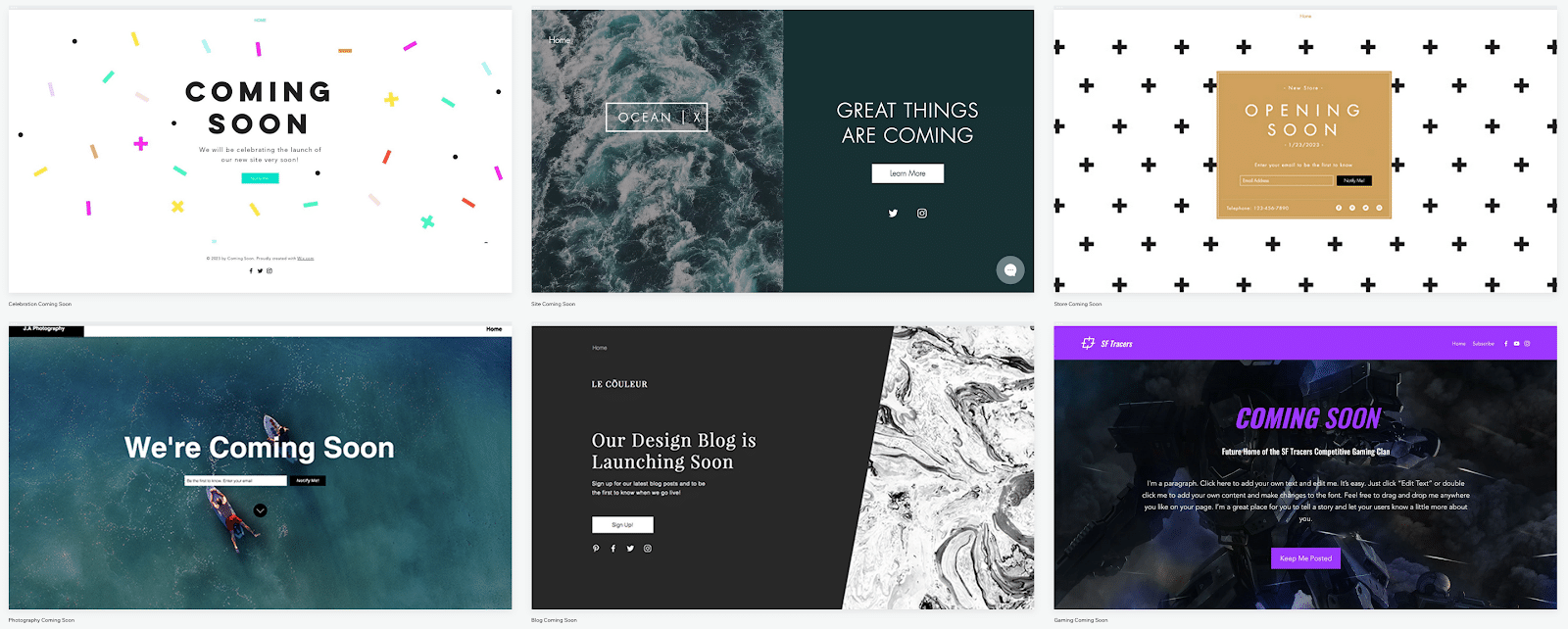Screen dimensions: 1568x629
Task: Open the Wix.com link in Celebration footer
Action: pyautogui.click(x=306, y=259)
